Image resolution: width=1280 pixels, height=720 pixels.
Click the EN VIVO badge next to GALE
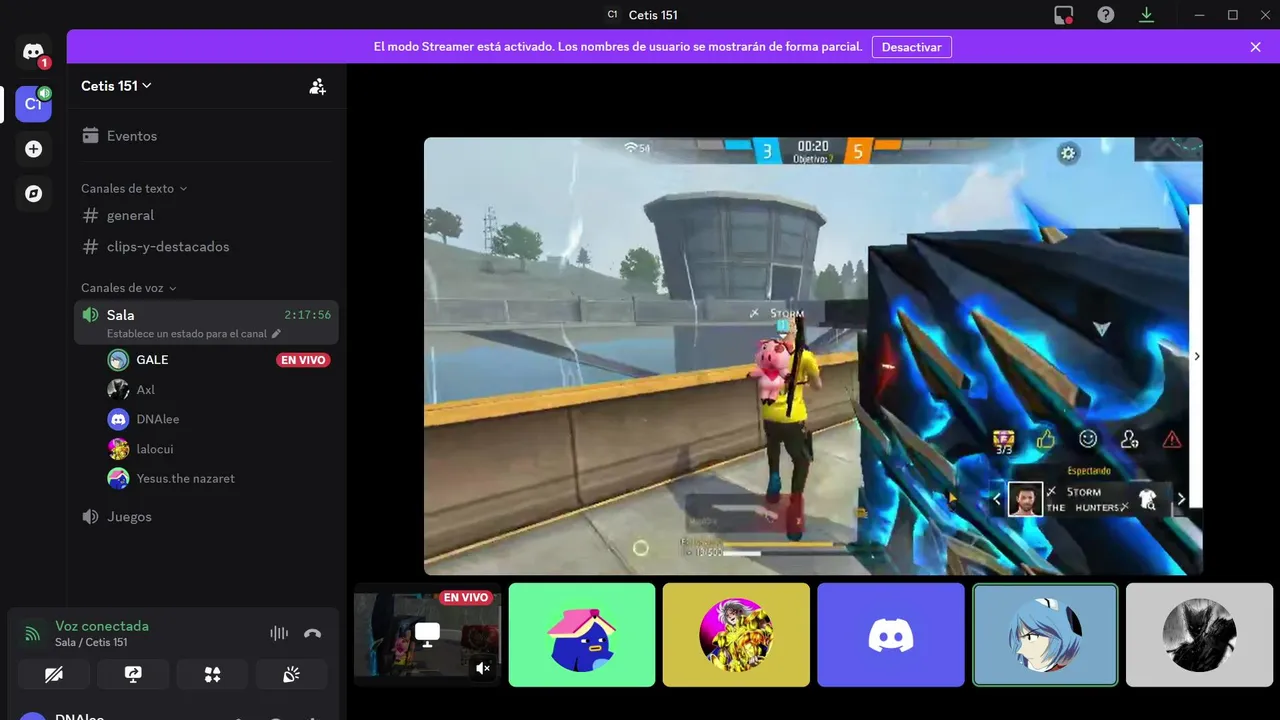coord(303,360)
